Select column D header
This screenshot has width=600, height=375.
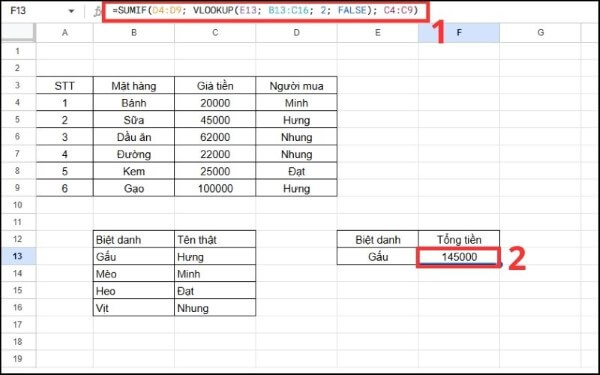click(x=297, y=33)
